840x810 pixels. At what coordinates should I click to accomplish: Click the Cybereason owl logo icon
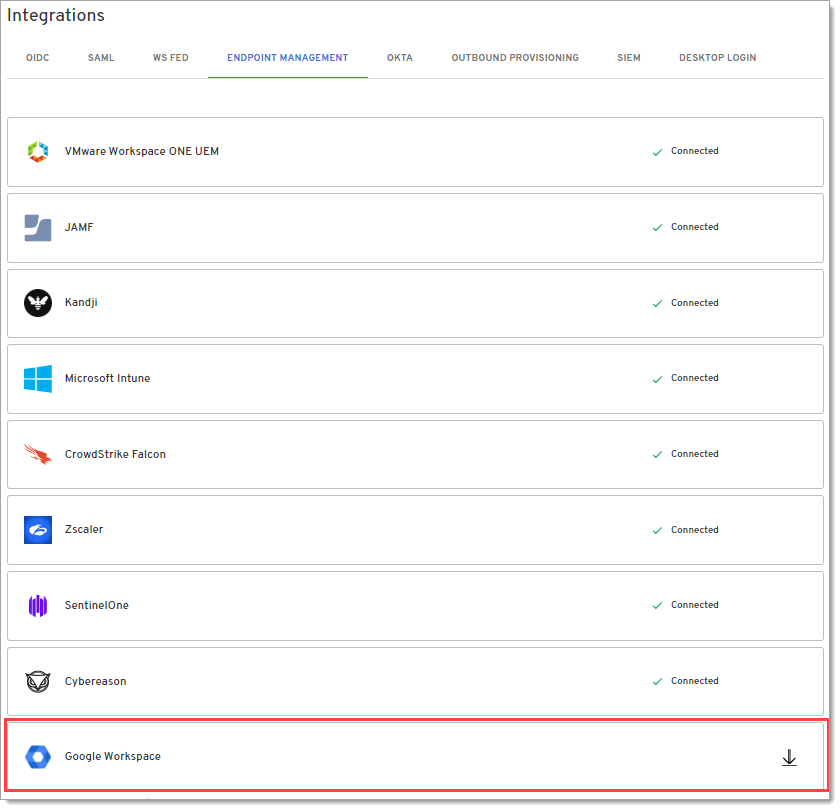(x=38, y=682)
